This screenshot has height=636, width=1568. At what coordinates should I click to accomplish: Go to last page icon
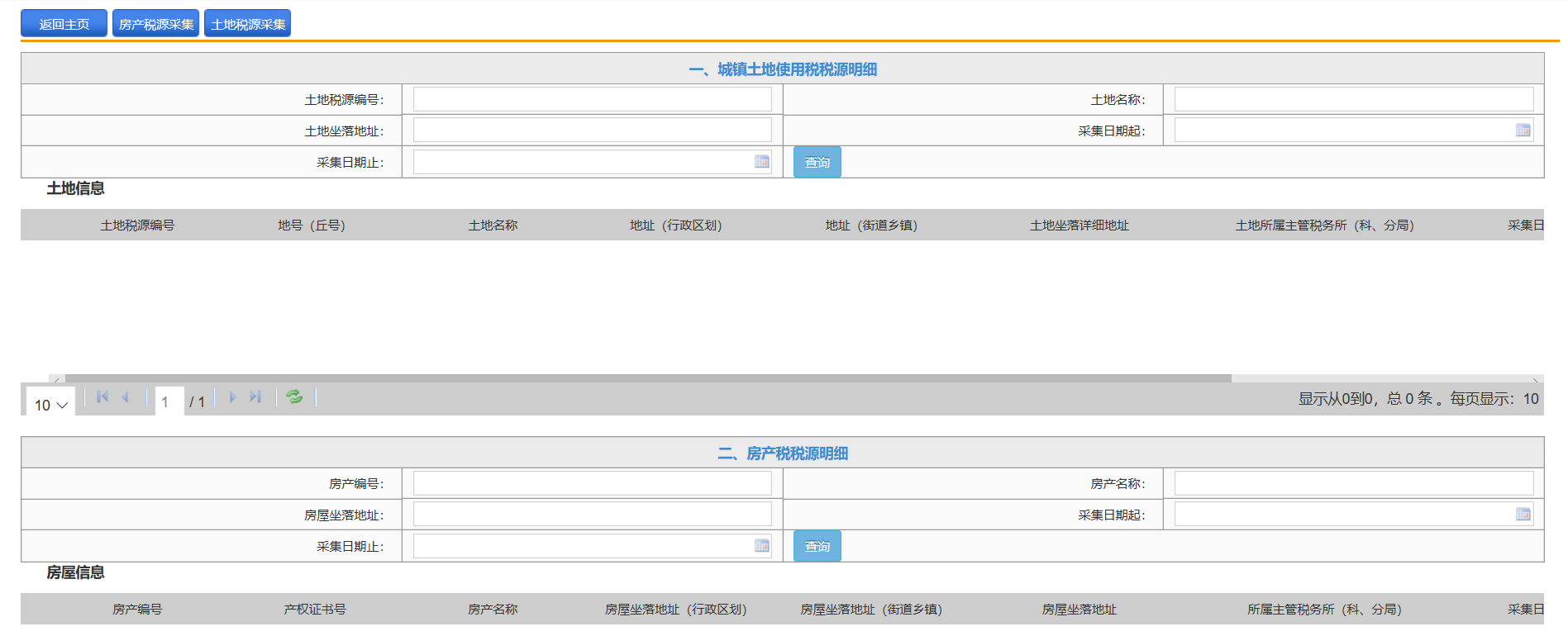pos(255,397)
